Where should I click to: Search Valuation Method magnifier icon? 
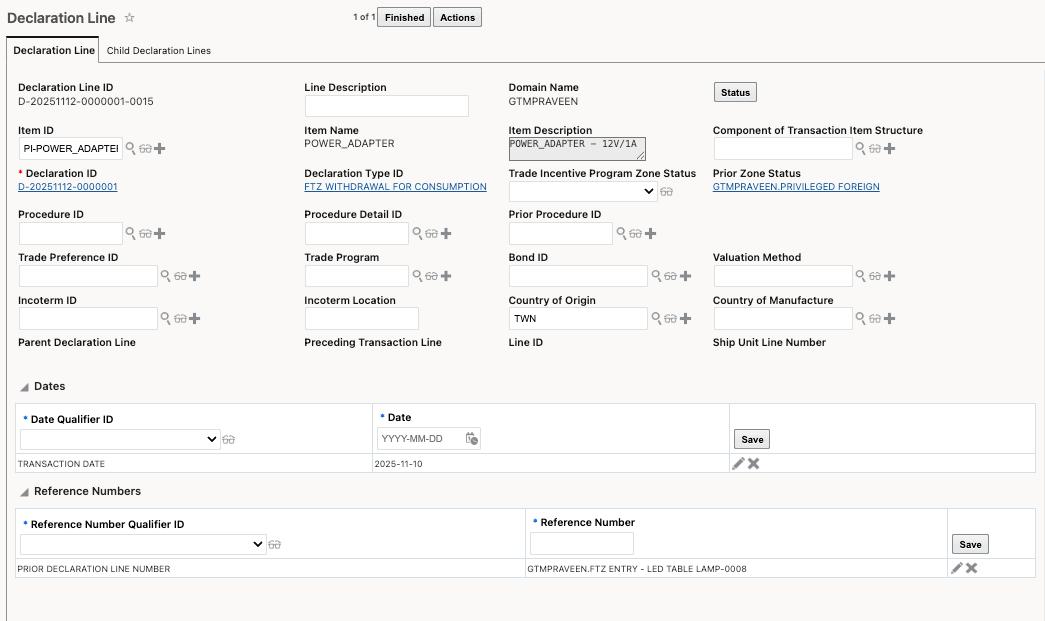(860, 276)
